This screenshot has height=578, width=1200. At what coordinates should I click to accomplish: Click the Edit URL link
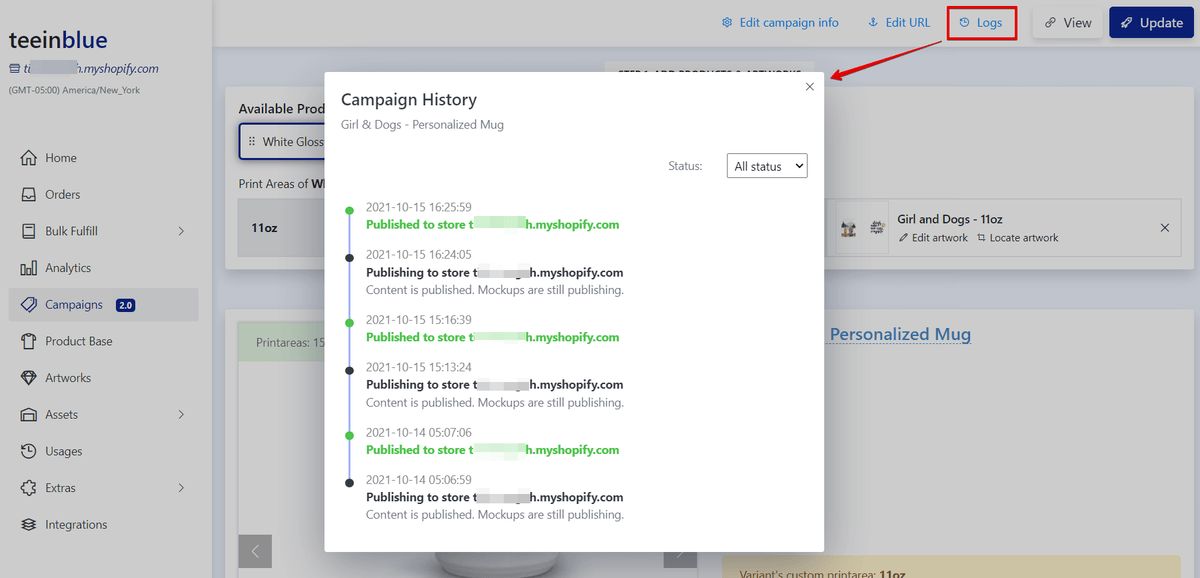pyautogui.click(x=898, y=23)
